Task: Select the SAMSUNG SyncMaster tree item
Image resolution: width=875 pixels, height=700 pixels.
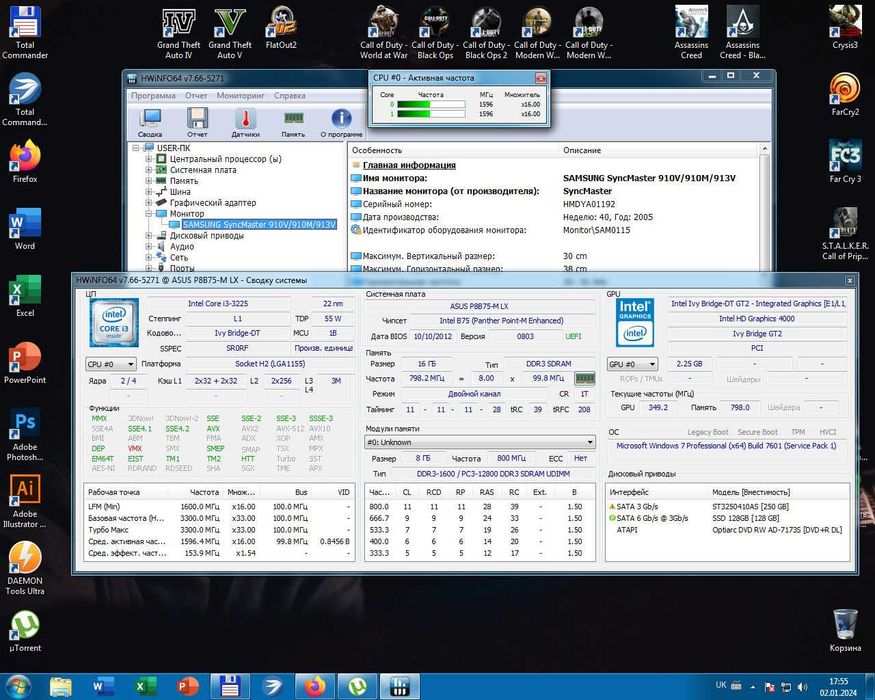Action: pos(259,224)
